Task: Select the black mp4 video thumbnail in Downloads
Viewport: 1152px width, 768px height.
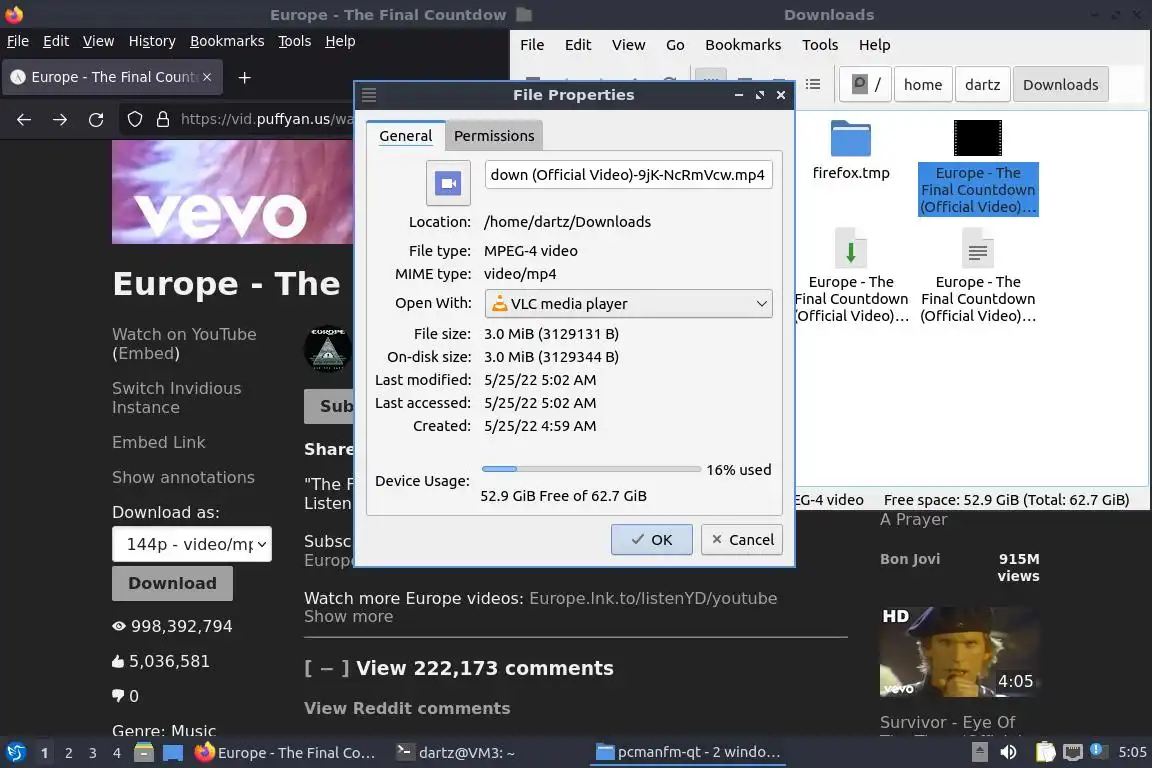Action: [x=977, y=138]
